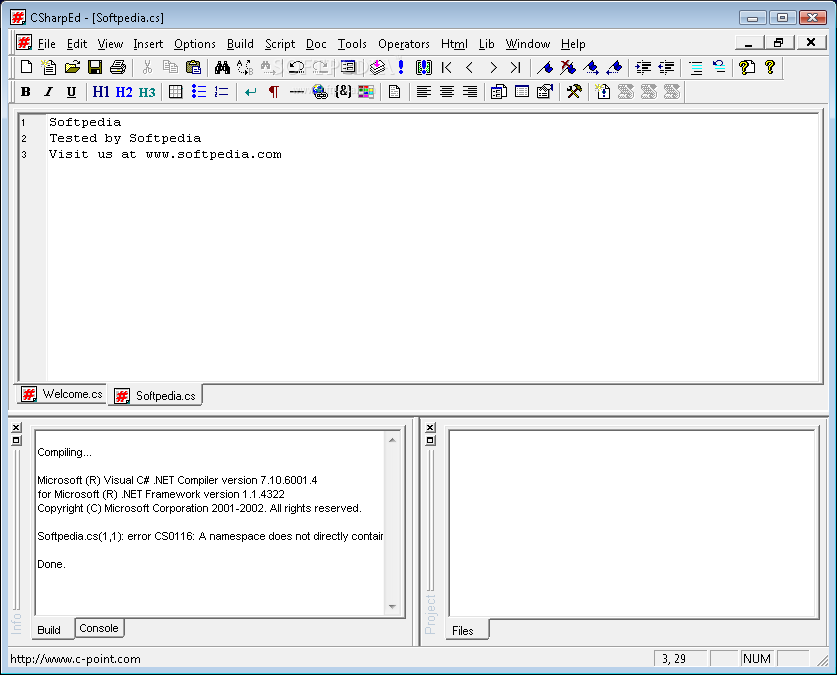Screen dimensions: 837x675
Task: Jump to the last item arrow
Action: 515,67
